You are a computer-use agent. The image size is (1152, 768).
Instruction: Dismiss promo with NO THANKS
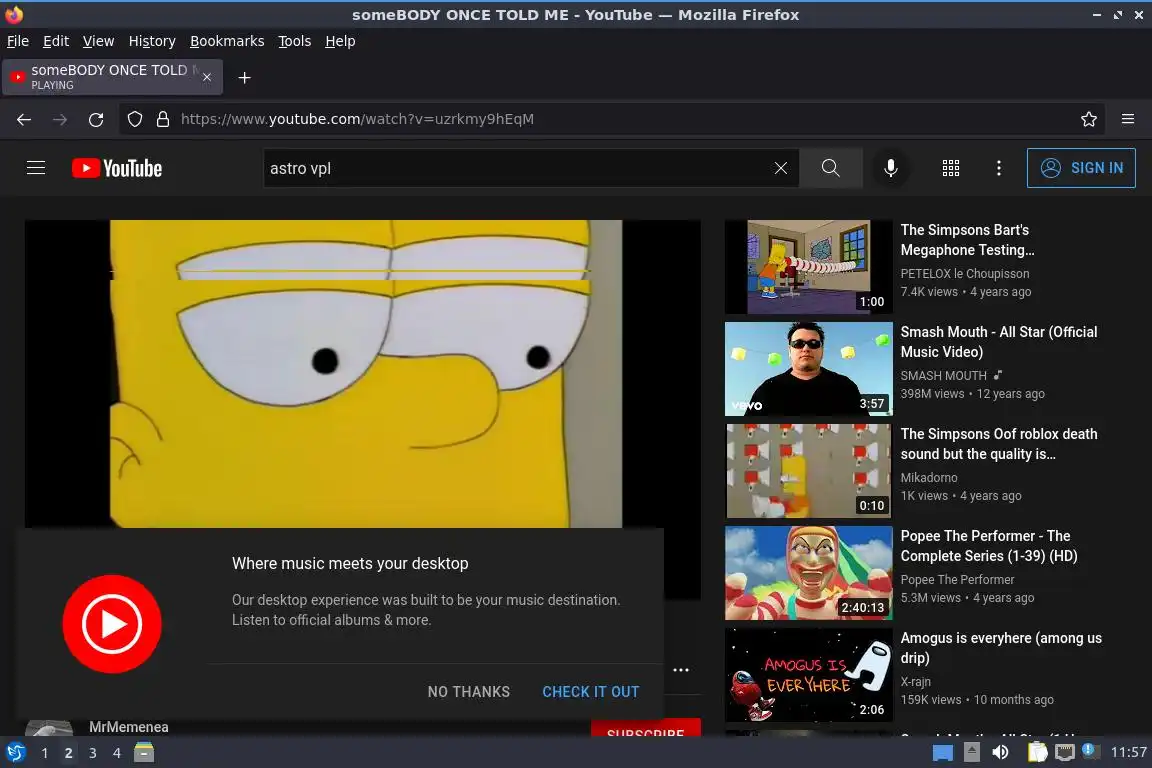[469, 692]
